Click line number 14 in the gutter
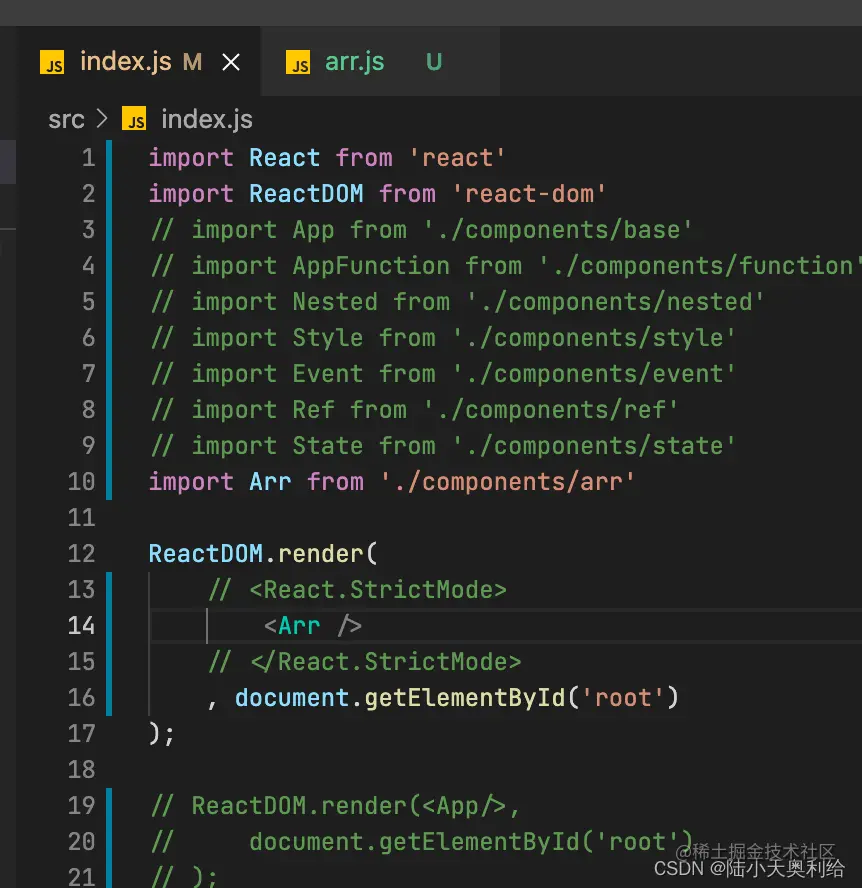The image size is (862, 888). 82,626
